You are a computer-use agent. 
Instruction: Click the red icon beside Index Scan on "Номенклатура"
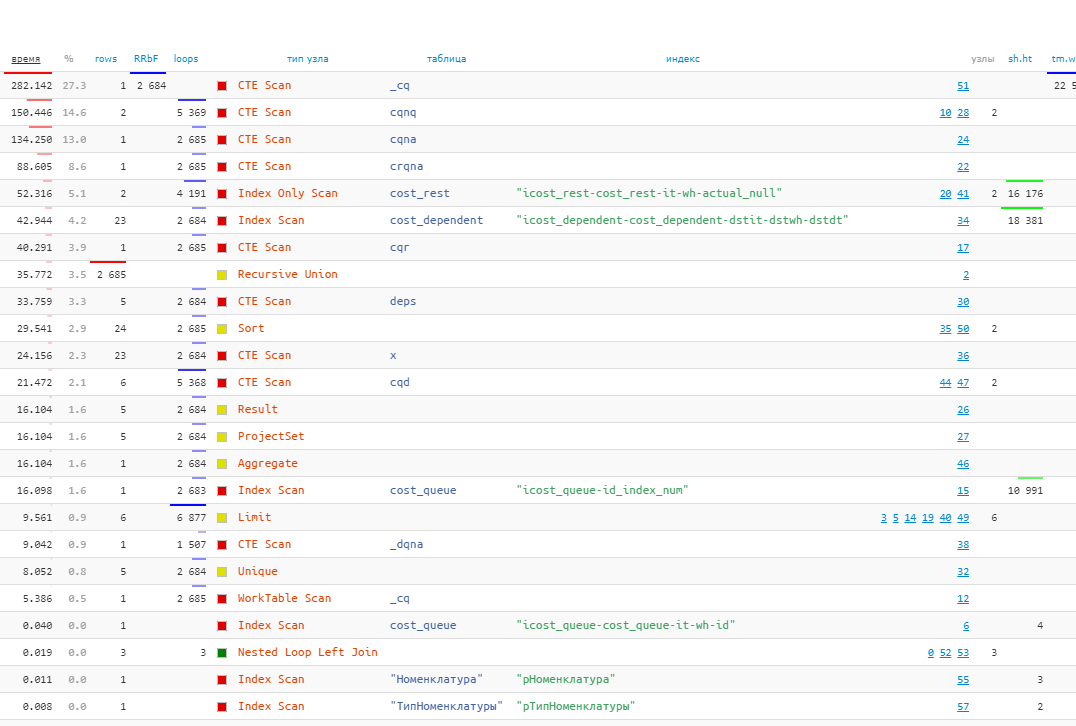[222, 679]
